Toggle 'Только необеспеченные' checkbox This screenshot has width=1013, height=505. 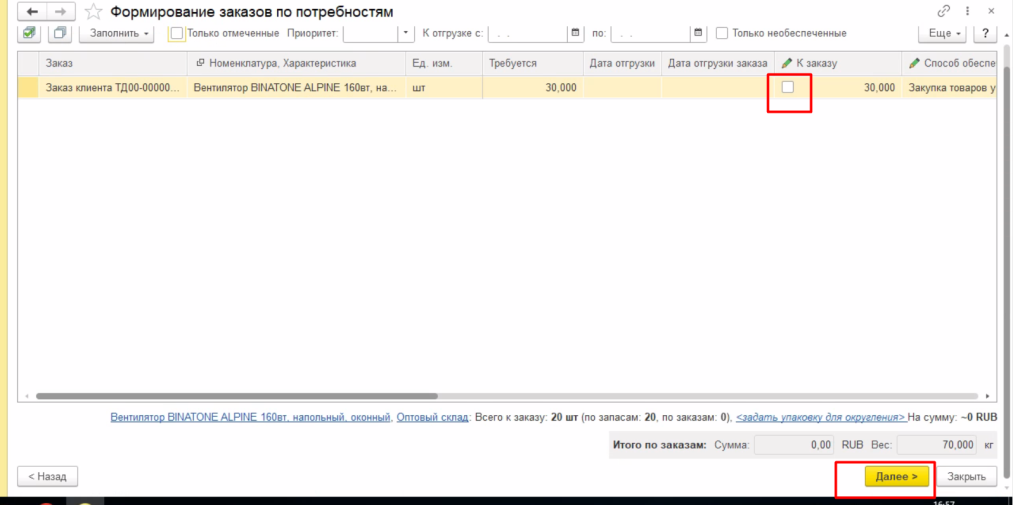[722, 33]
